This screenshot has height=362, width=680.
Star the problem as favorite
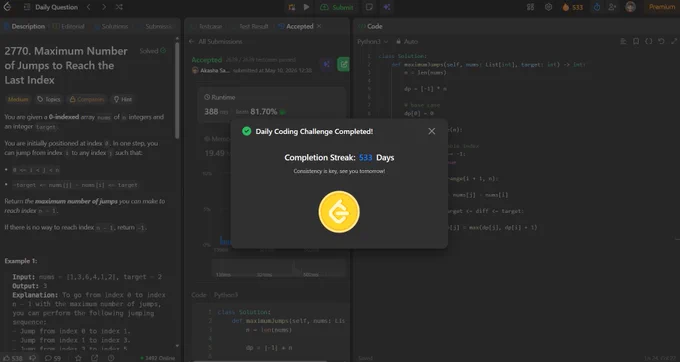pyautogui.click(x=78, y=358)
